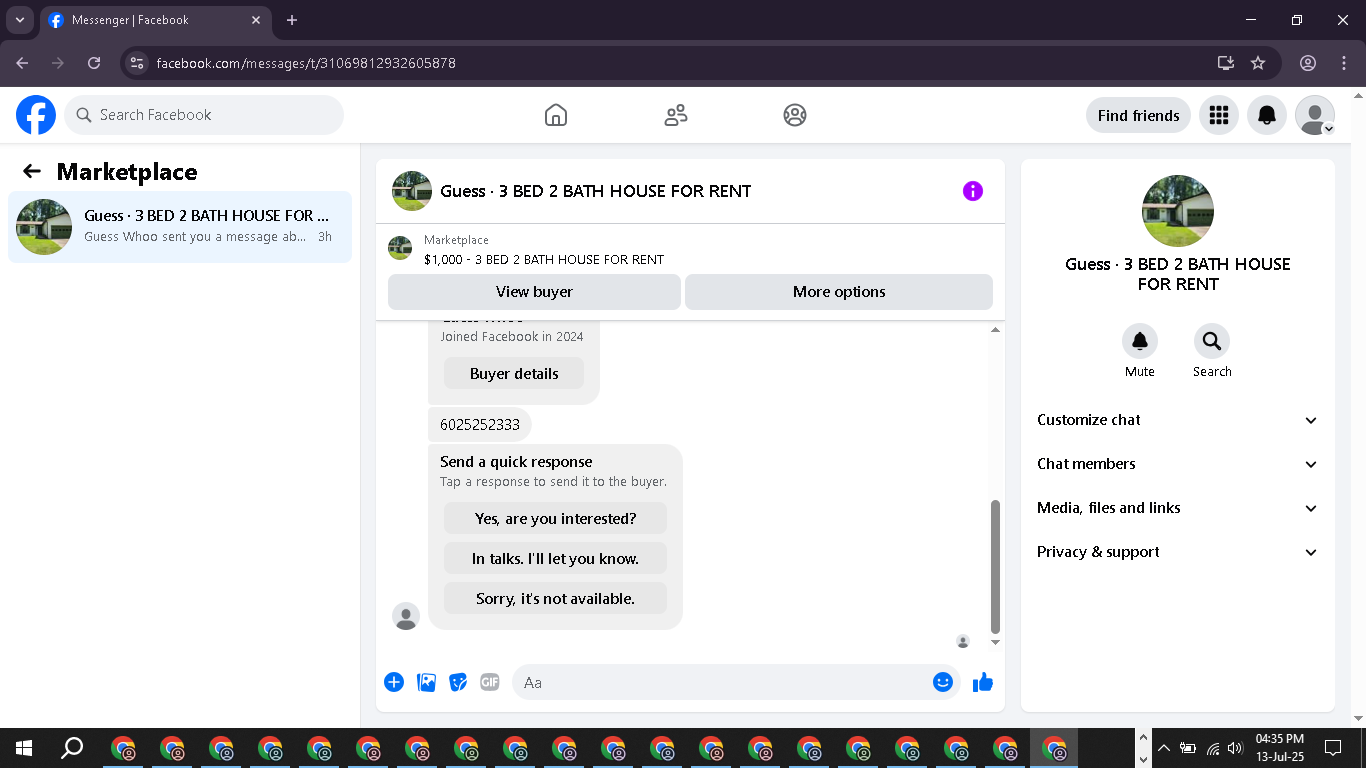Click the listing thumbnail in chat header
1366x768 pixels.
tap(412, 191)
